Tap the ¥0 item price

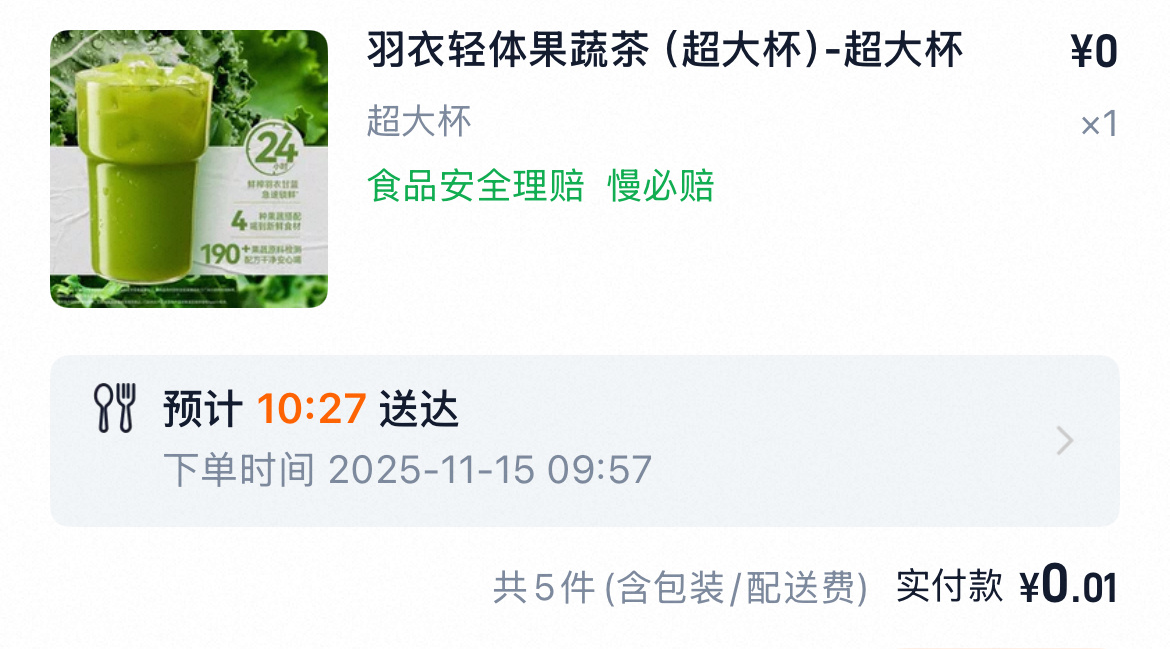[x=1094, y=51]
